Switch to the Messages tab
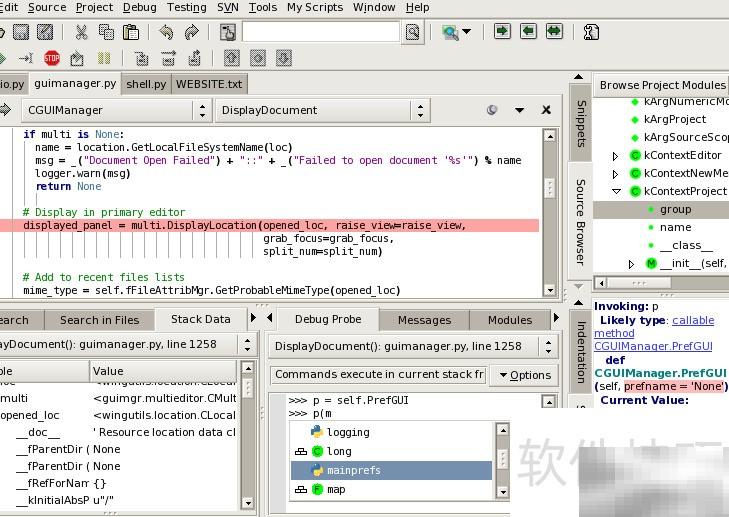This screenshot has height=517, width=729. pyautogui.click(x=424, y=320)
